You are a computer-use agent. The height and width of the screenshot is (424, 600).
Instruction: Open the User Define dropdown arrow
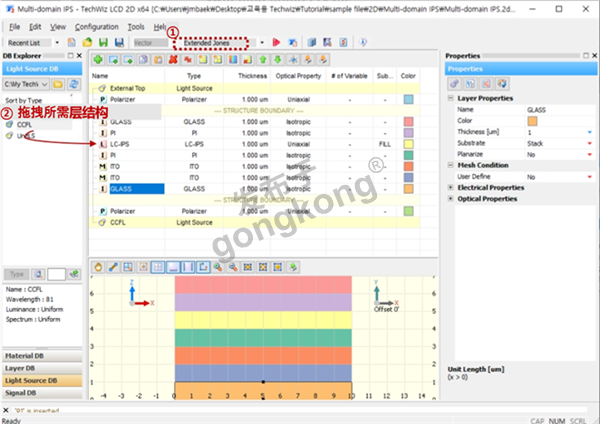[x=590, y=177]
